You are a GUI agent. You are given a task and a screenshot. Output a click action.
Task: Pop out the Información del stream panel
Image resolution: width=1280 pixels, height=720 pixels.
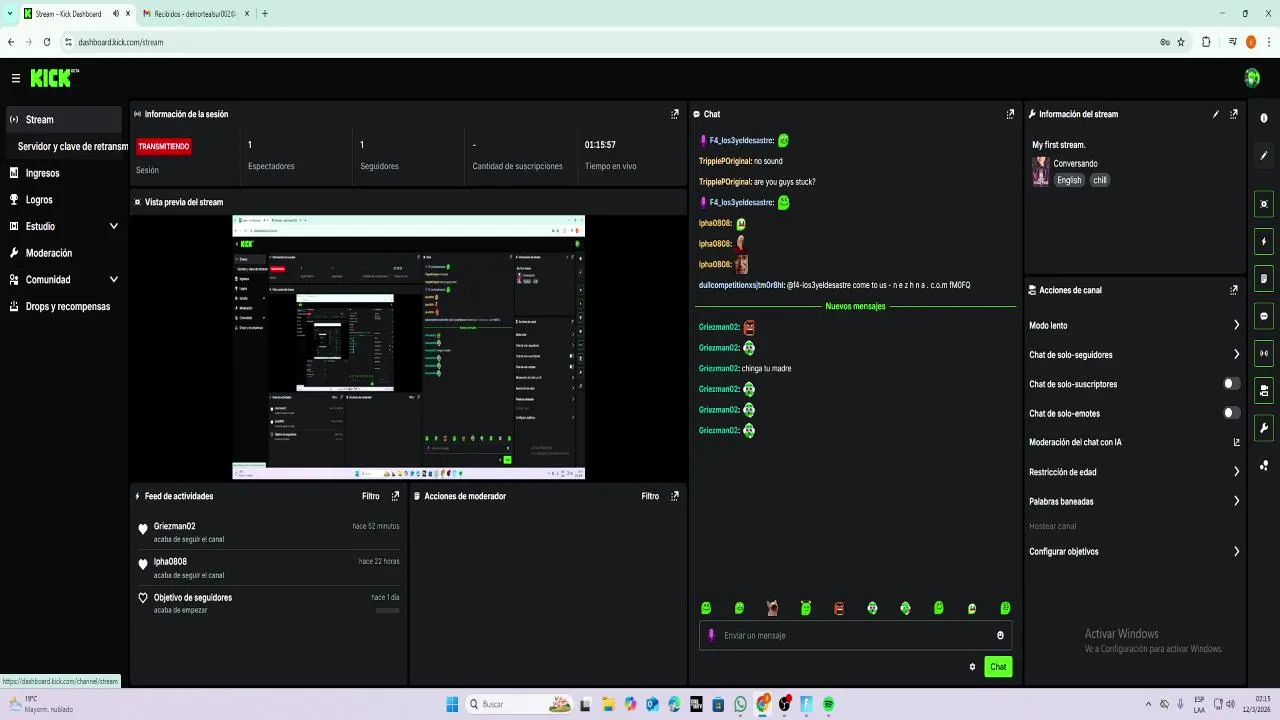coord(1234,114)
